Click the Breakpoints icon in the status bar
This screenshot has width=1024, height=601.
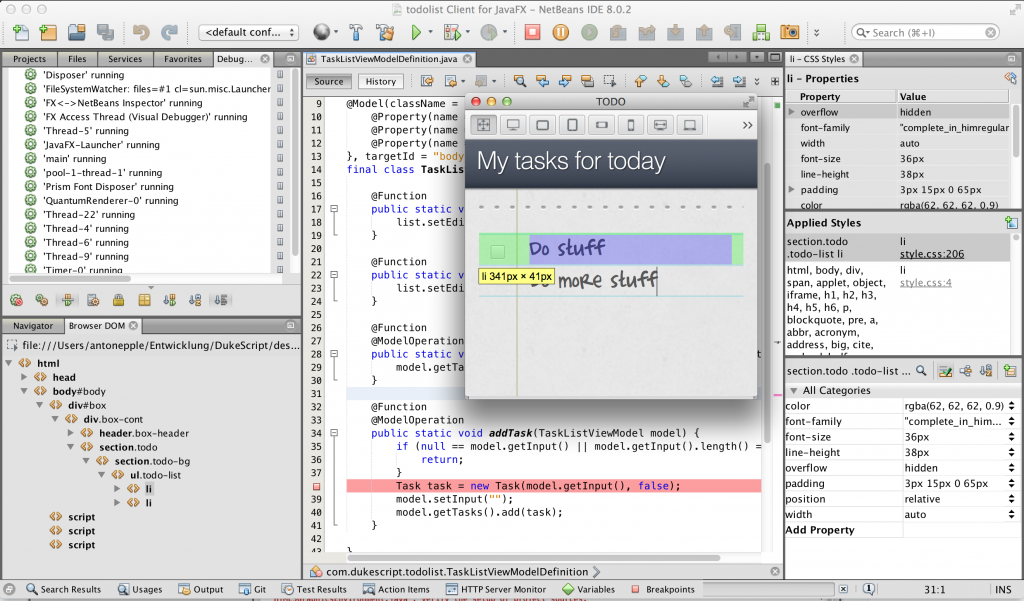pos(636,589)
